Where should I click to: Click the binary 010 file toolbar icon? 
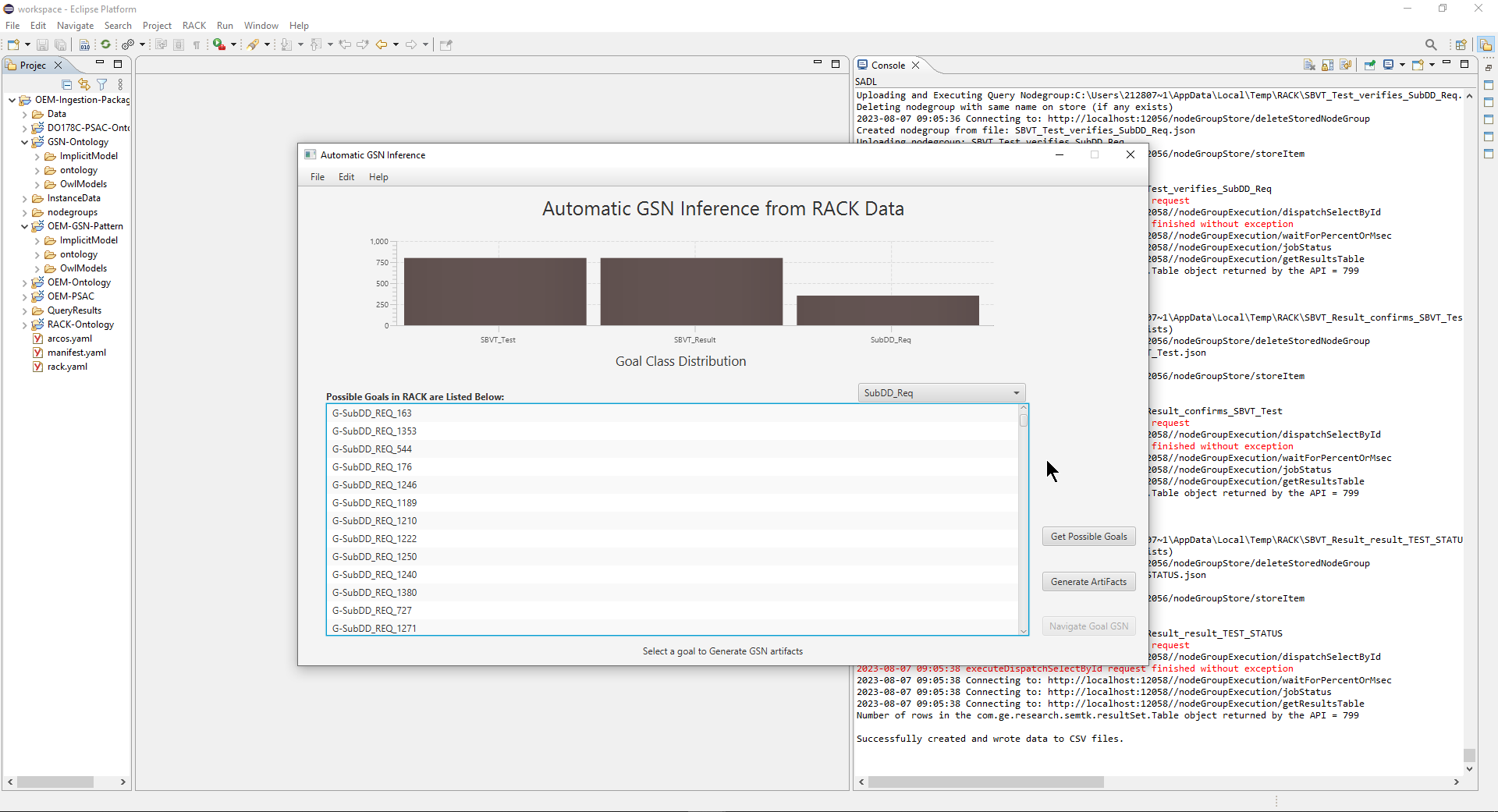(84, 44)
